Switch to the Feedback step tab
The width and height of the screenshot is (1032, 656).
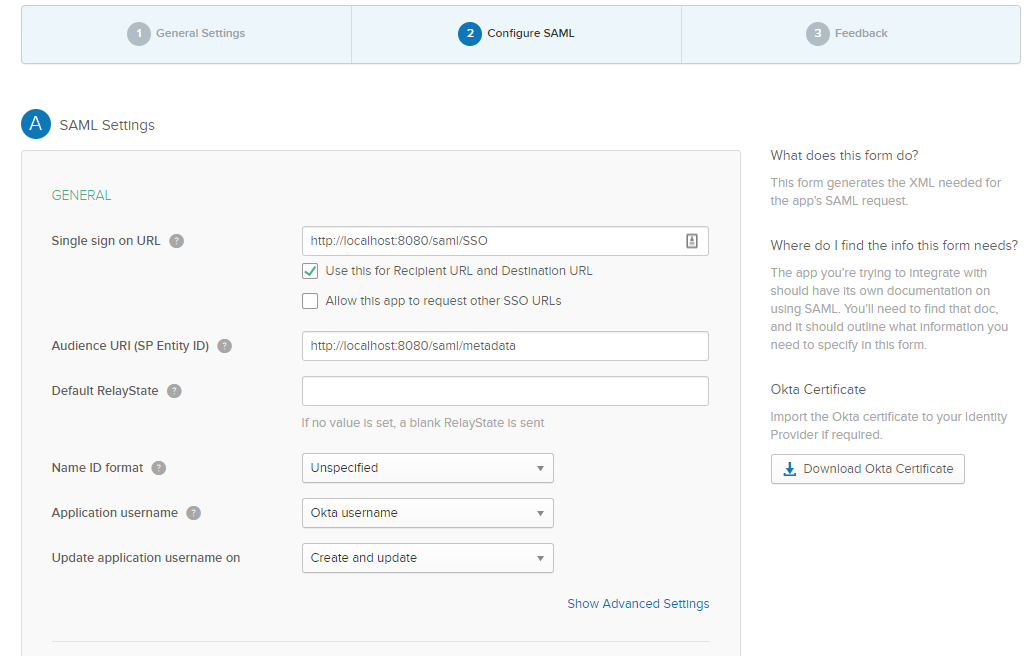(x=850, y=34)
